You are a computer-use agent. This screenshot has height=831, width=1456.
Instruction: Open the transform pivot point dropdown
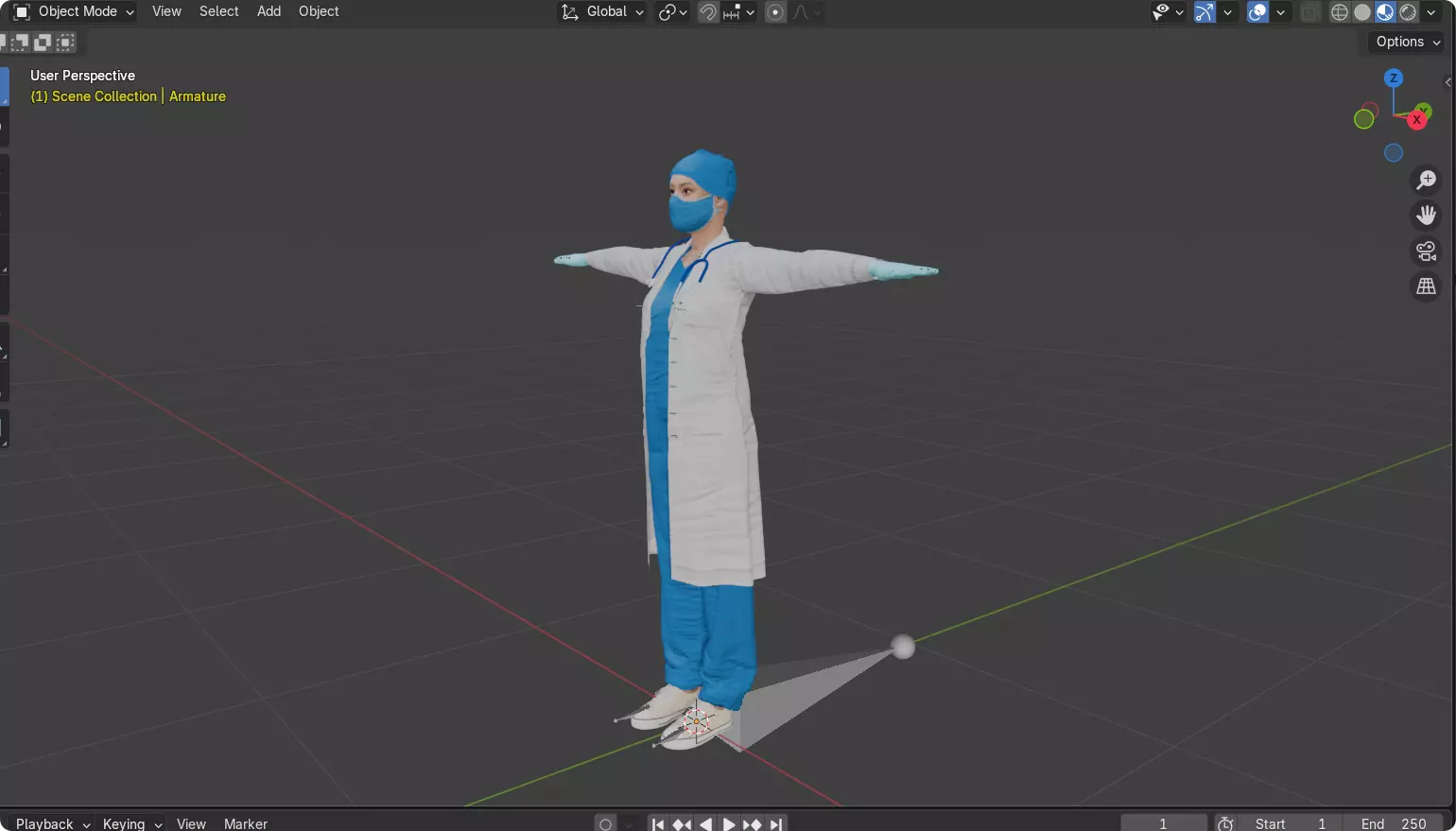pyautogui.click(x=672, y=12)
